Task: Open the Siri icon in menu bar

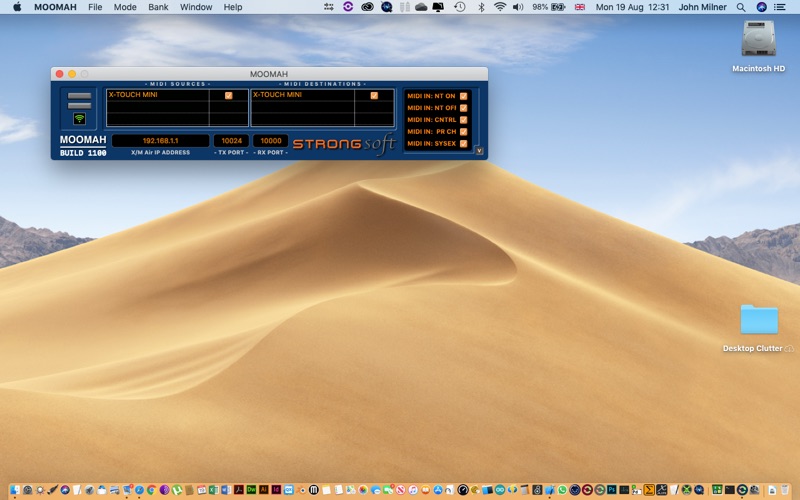Action: pyautogui.click(x=761, y=7)
